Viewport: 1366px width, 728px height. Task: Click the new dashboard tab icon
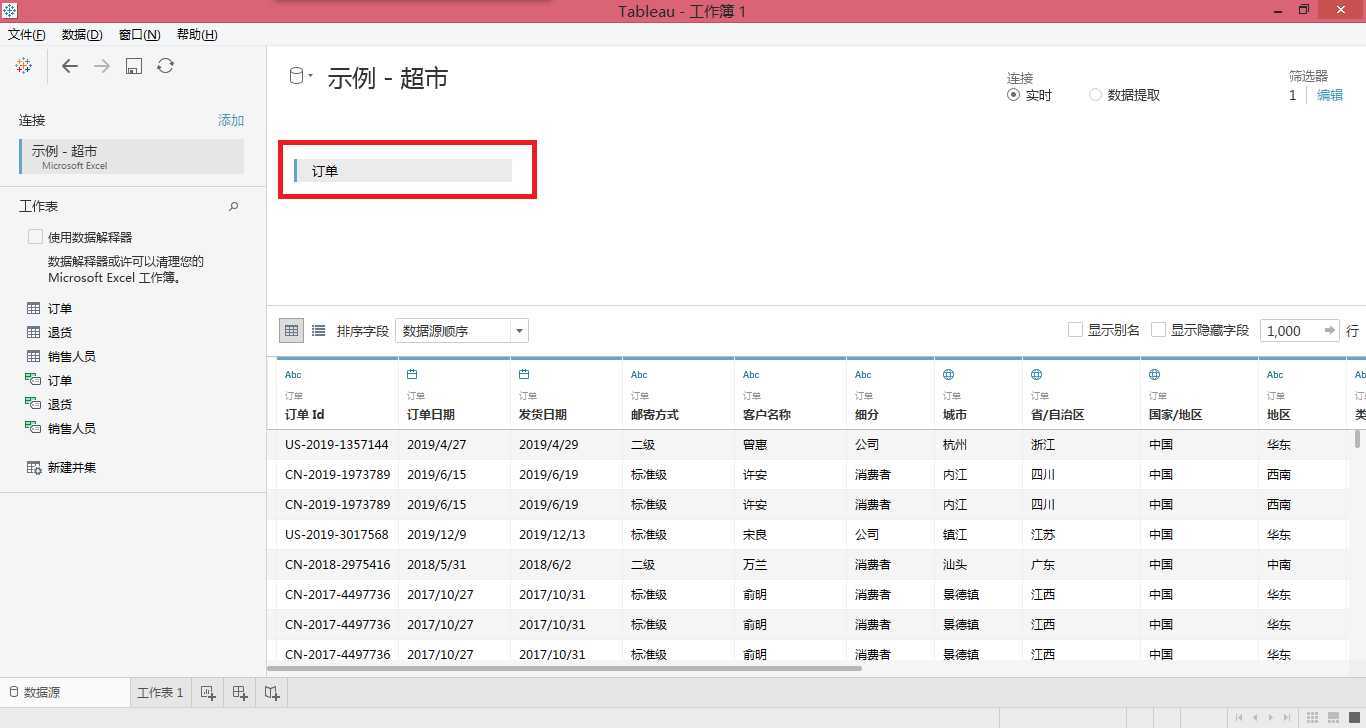coord(240,692)
